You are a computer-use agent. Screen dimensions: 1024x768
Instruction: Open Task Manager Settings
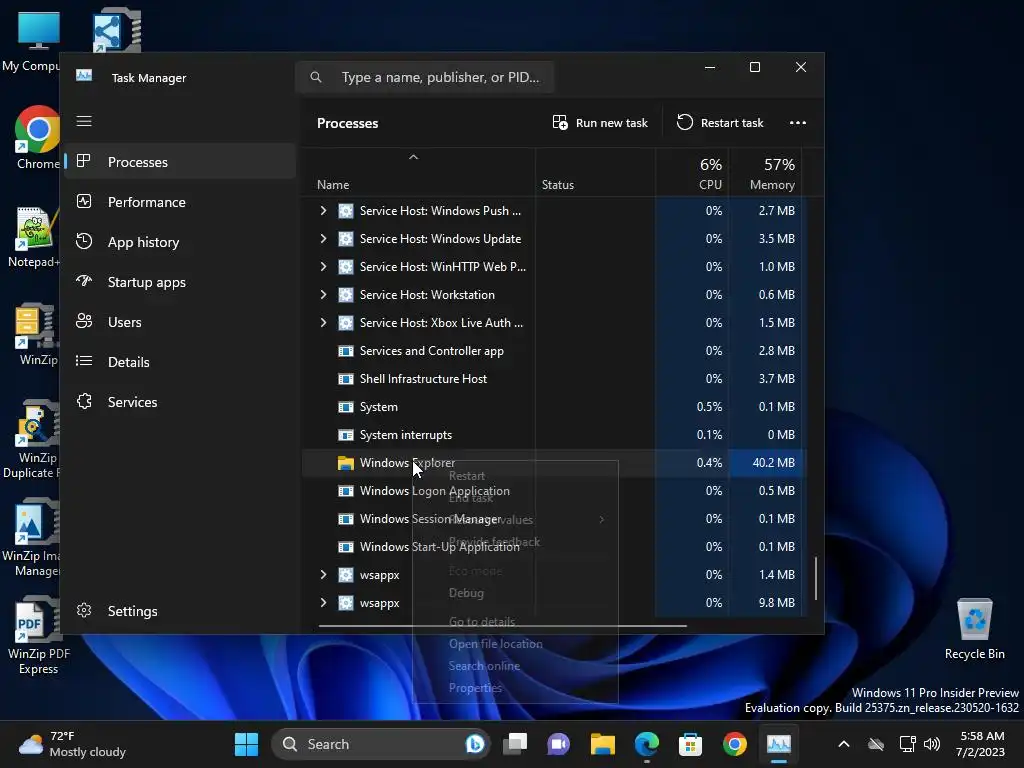(x=180, y=611)
